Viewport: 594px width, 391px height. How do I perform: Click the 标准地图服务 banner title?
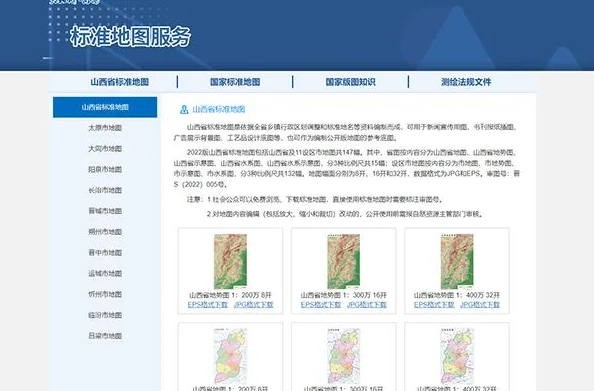tap(130, 37)
